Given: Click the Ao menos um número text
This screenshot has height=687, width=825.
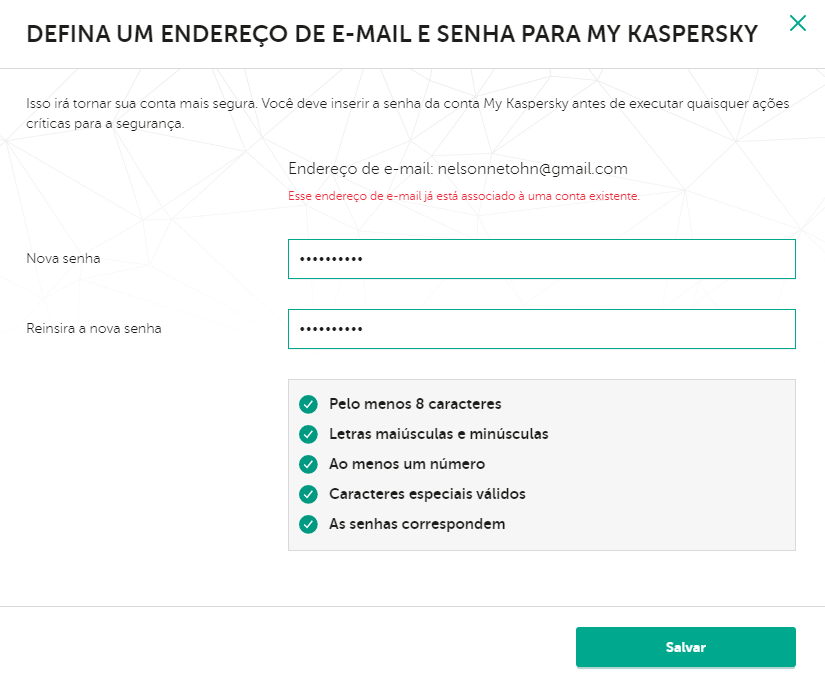Looking at the screenshot, I should [406, 464].
